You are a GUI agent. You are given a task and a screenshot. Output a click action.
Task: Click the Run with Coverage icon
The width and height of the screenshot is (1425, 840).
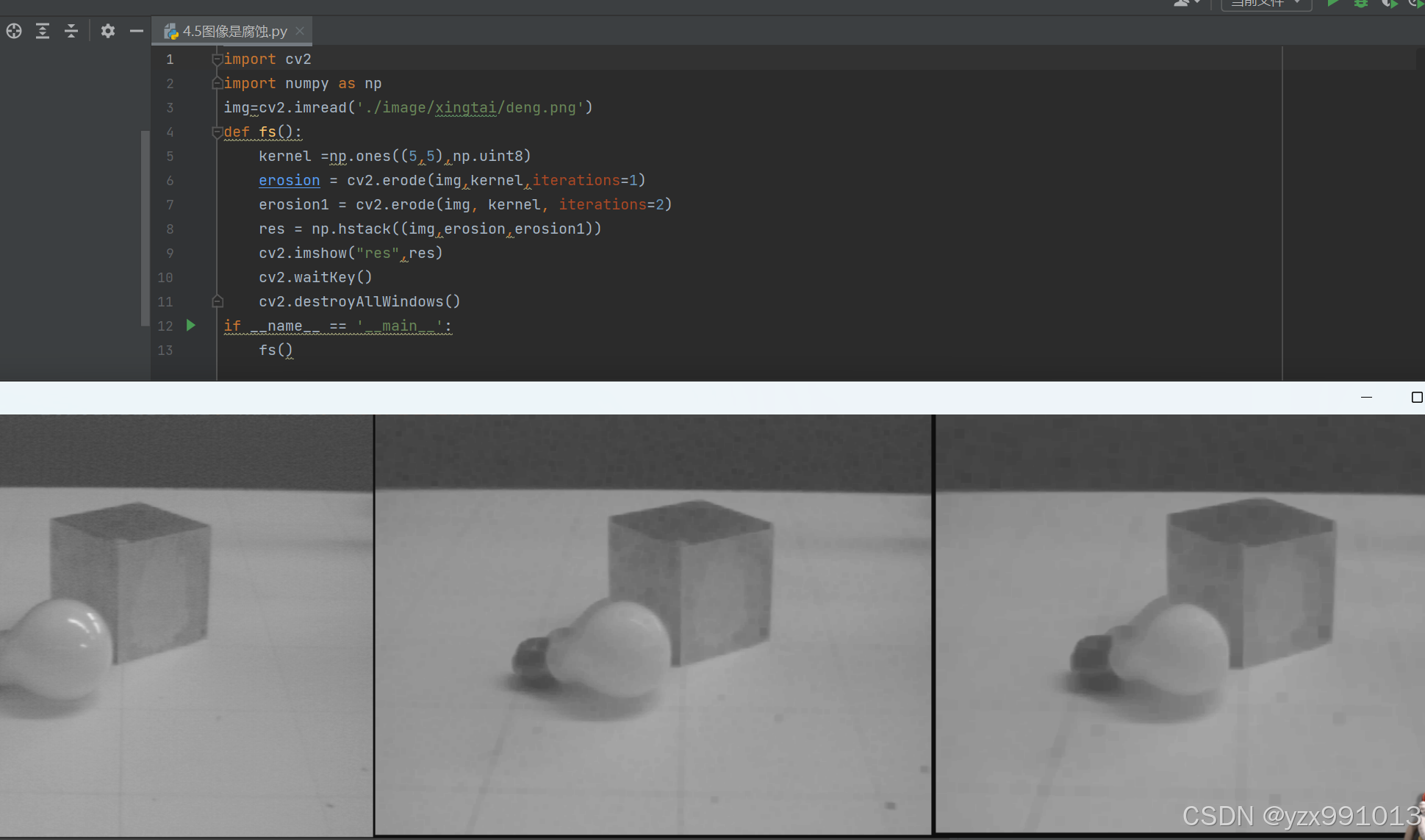point(1388,4)
